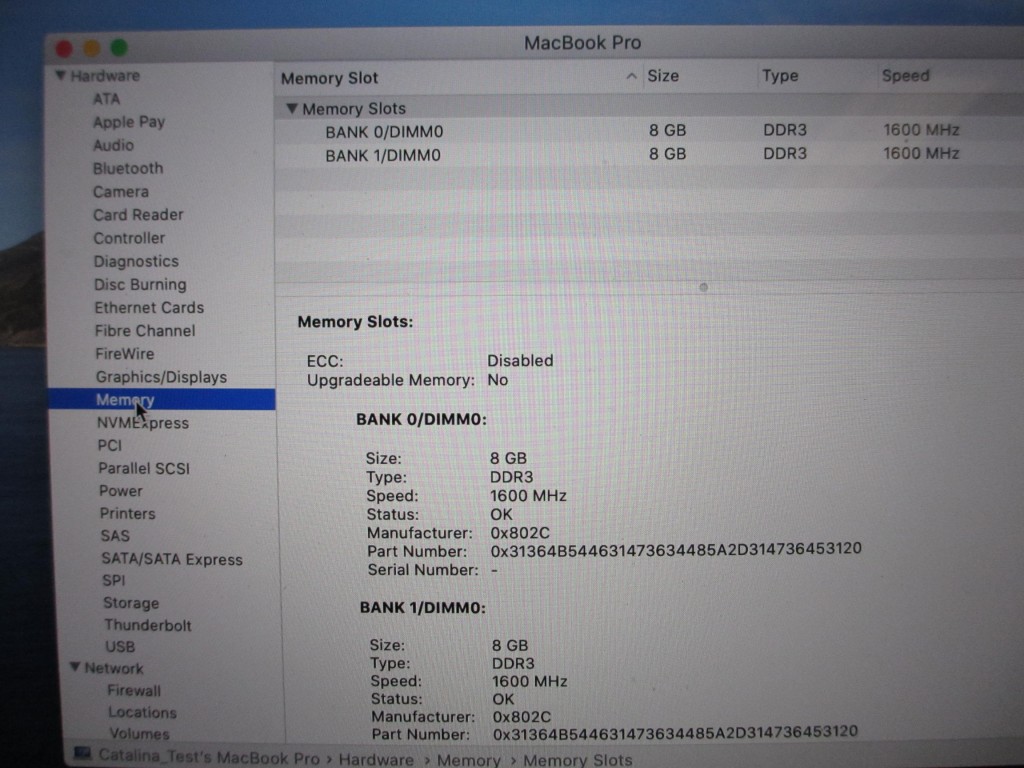This screenshot has width=1024, height=768.
Task: Click Hardware in the path bar
Action: click(376, 760)
